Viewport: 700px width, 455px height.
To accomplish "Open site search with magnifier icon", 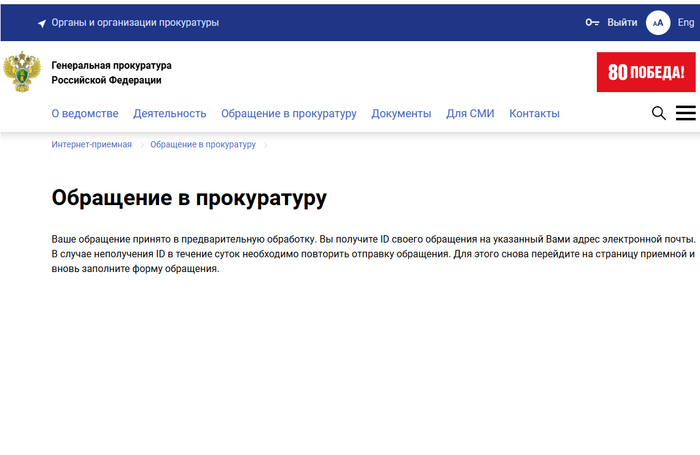I will pyautogui.click(x=659, y=113).
